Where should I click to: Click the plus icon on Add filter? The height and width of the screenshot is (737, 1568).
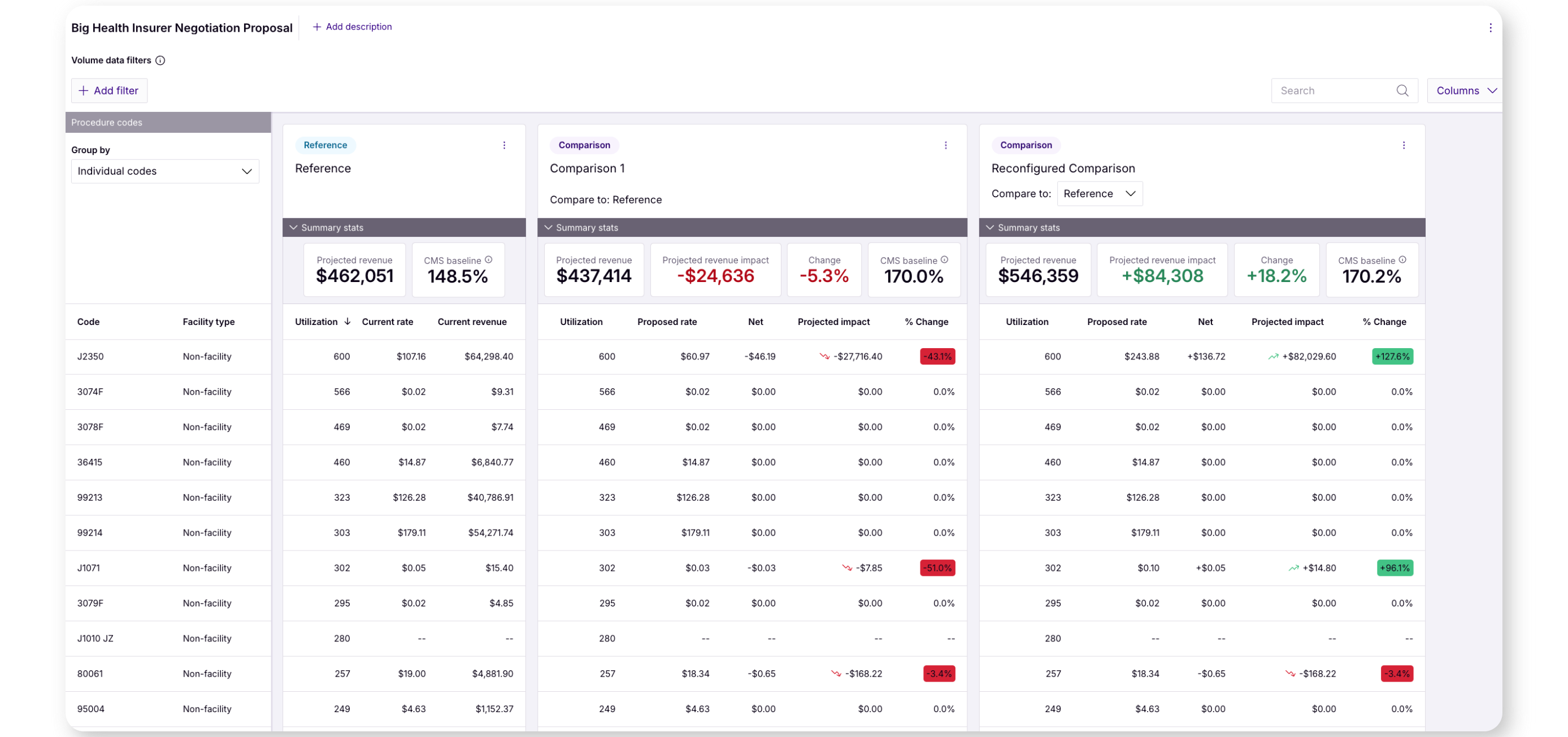coord(84,90)
